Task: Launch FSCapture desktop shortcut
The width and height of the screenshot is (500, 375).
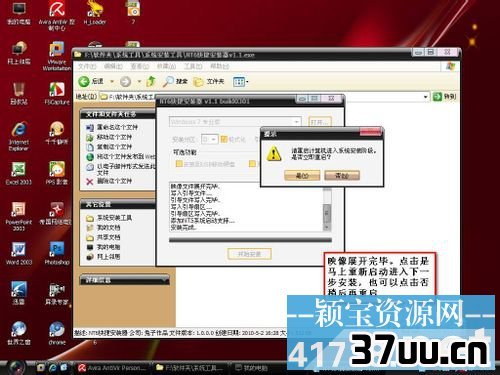Action: (57, 93)
